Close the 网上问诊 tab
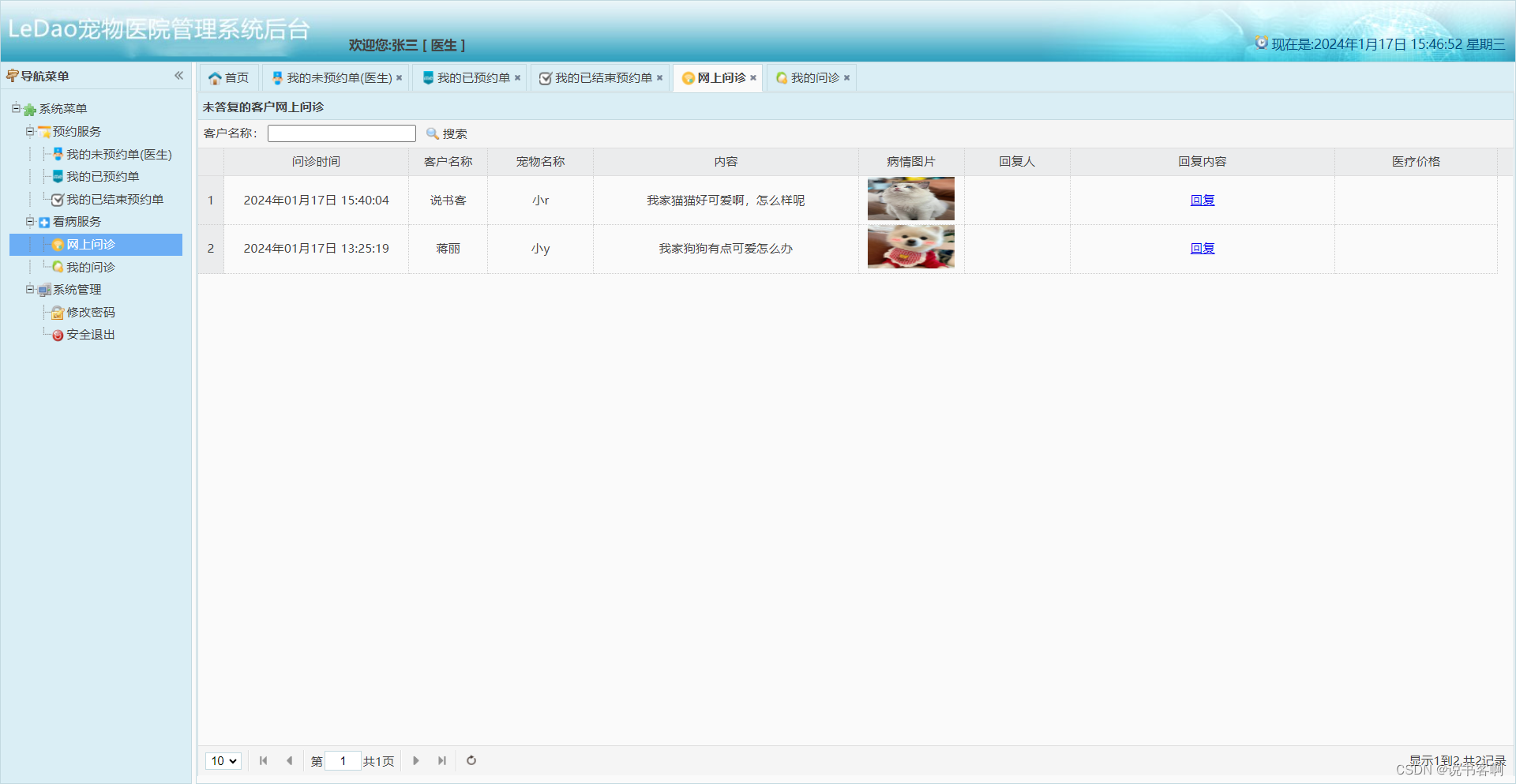 pyautogui.click(x=753, y=77)
